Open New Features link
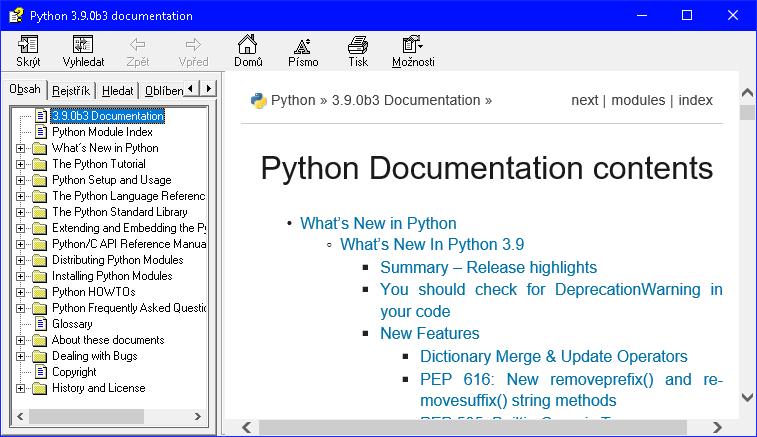This screenshot has width=757, height=437. click(x=430, y=333)
